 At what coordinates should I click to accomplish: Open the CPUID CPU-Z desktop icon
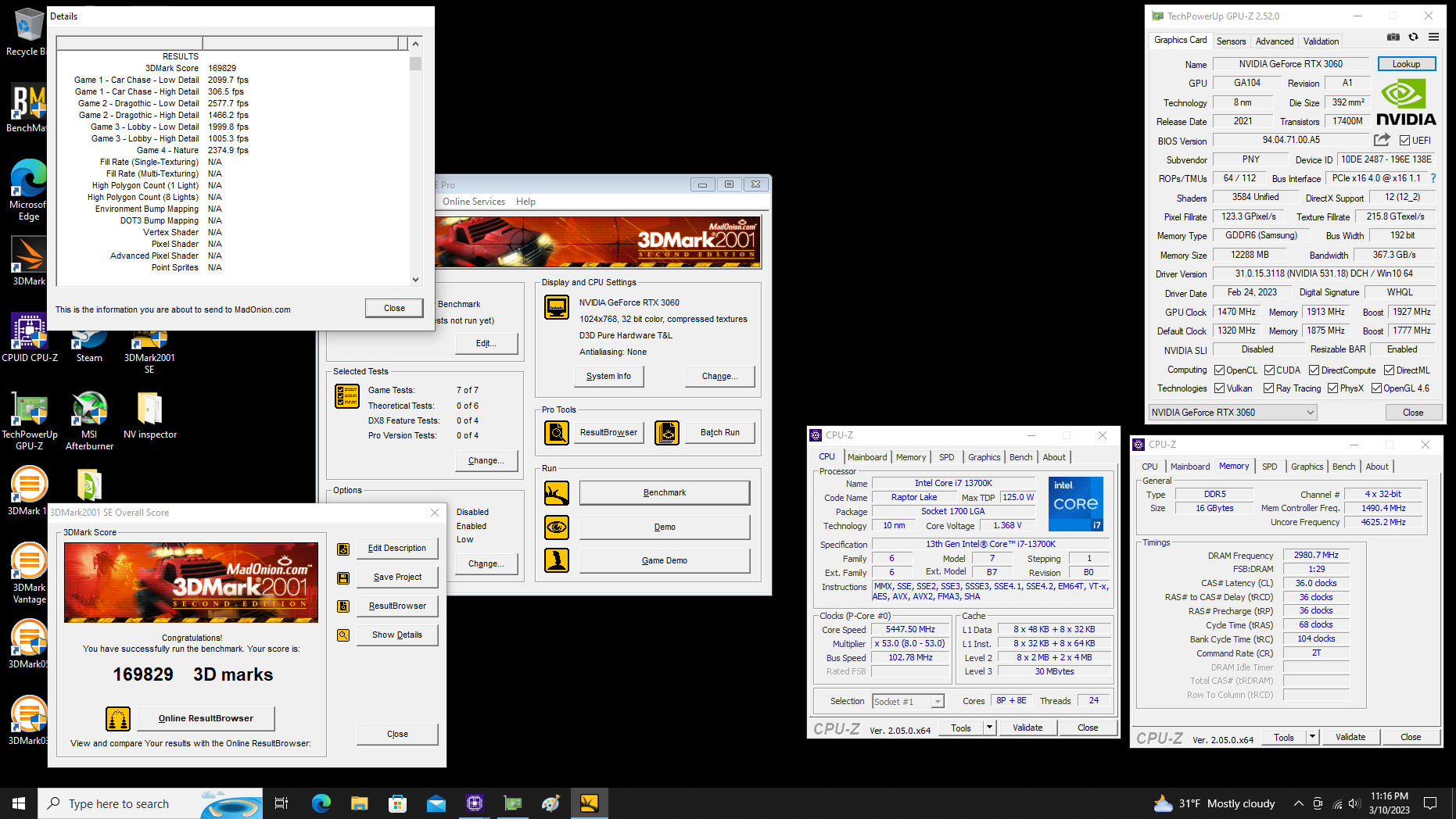pyautogui.click(x=30, y=338)
